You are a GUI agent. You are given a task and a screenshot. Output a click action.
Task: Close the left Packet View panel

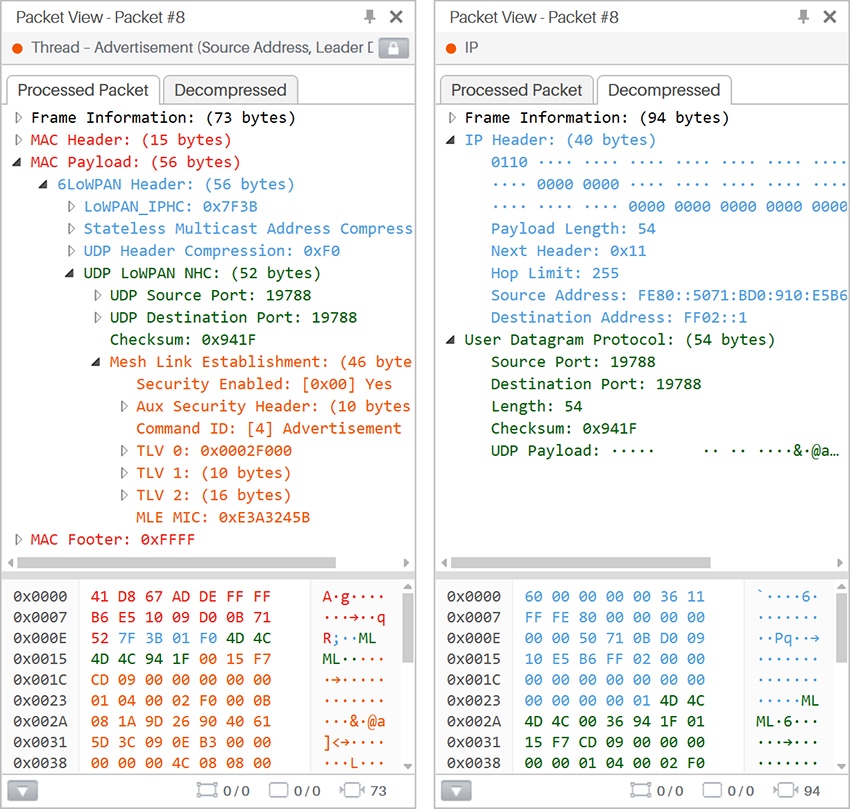396,17
